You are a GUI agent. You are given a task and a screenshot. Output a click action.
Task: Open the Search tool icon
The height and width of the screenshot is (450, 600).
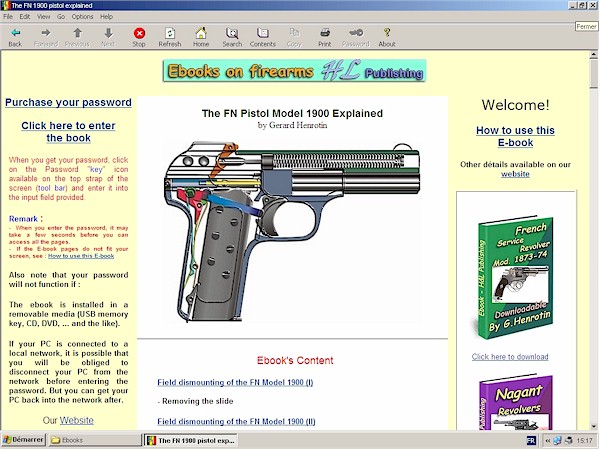[x=232, y=33]
